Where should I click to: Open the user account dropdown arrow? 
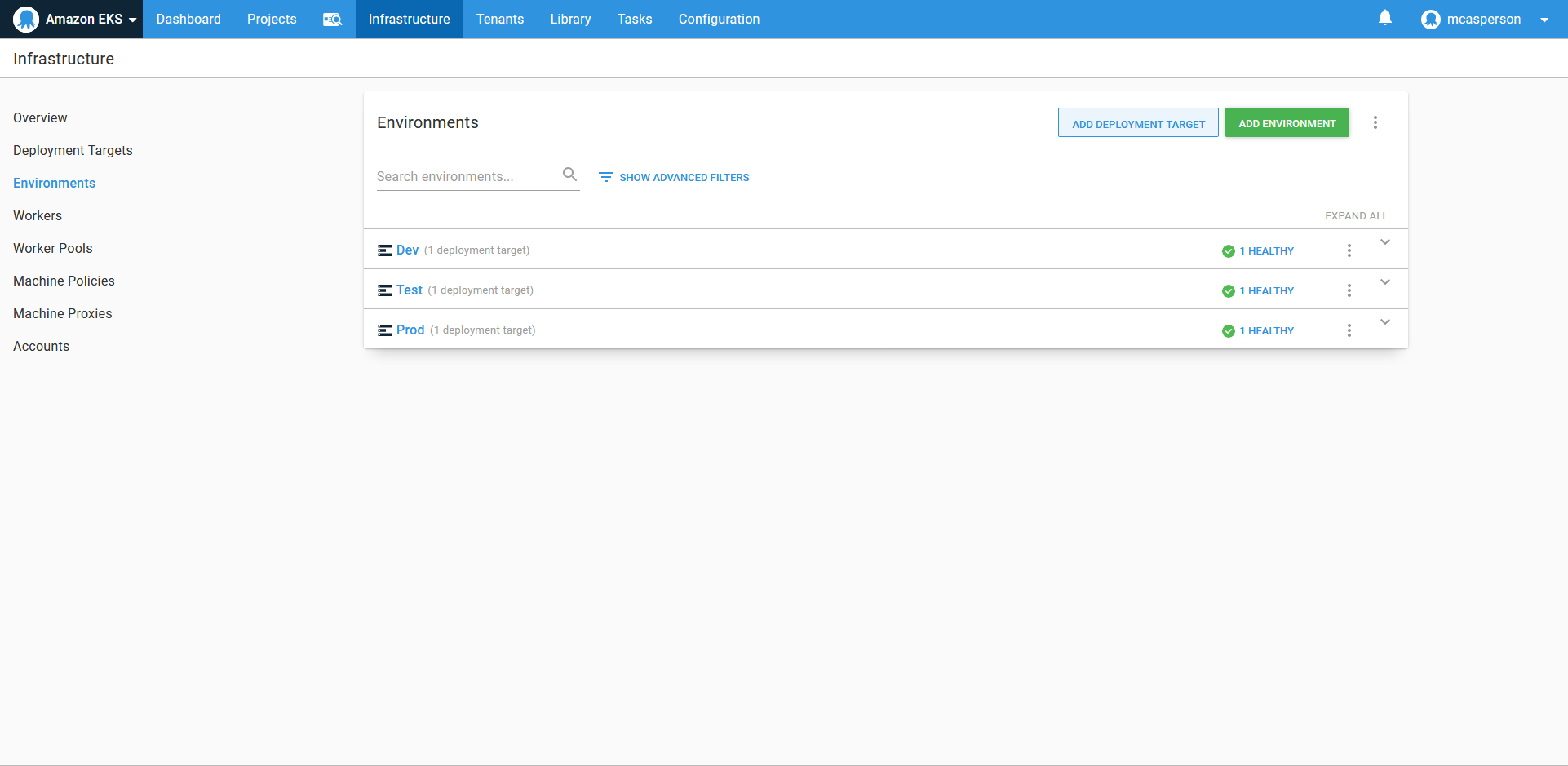click(1545, 19)
